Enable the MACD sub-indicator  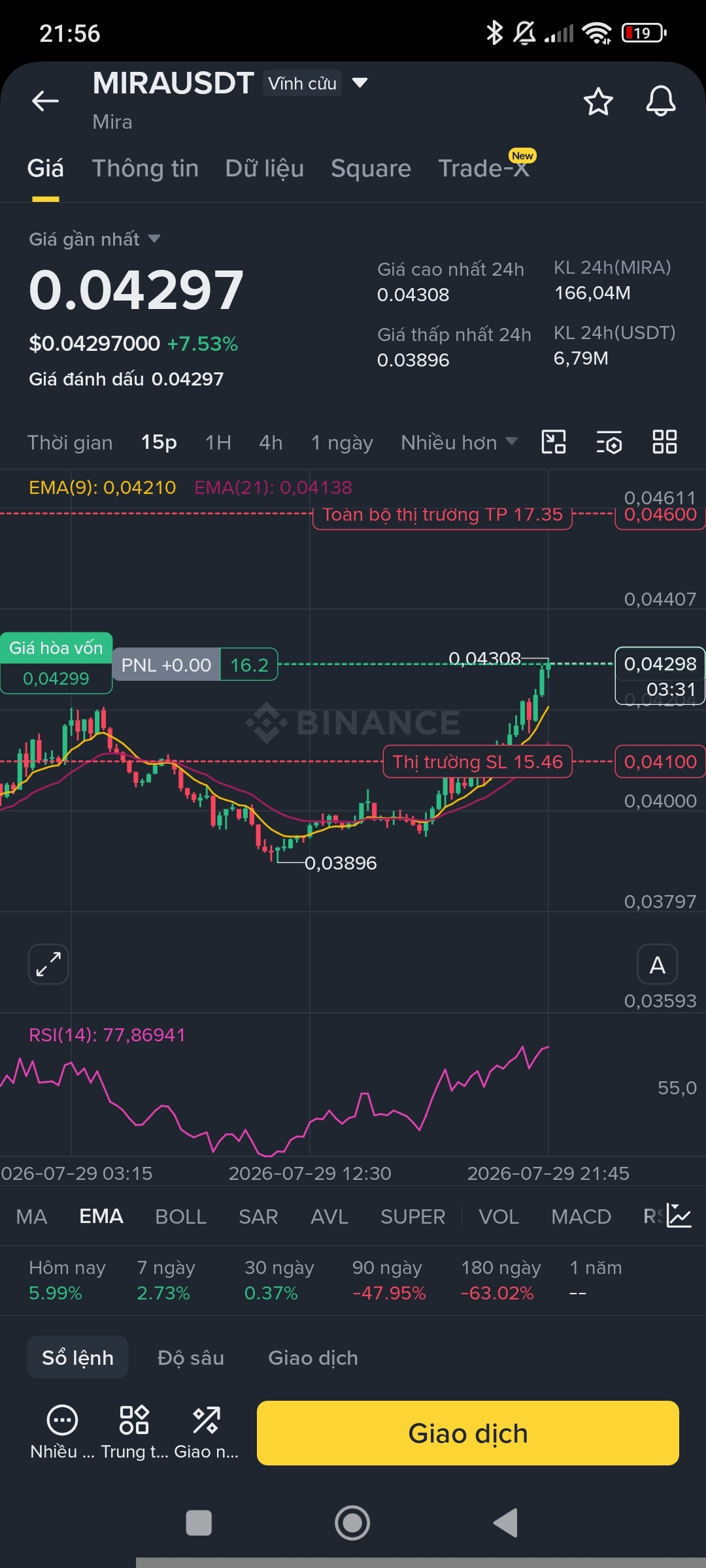tap(581, 1217)
